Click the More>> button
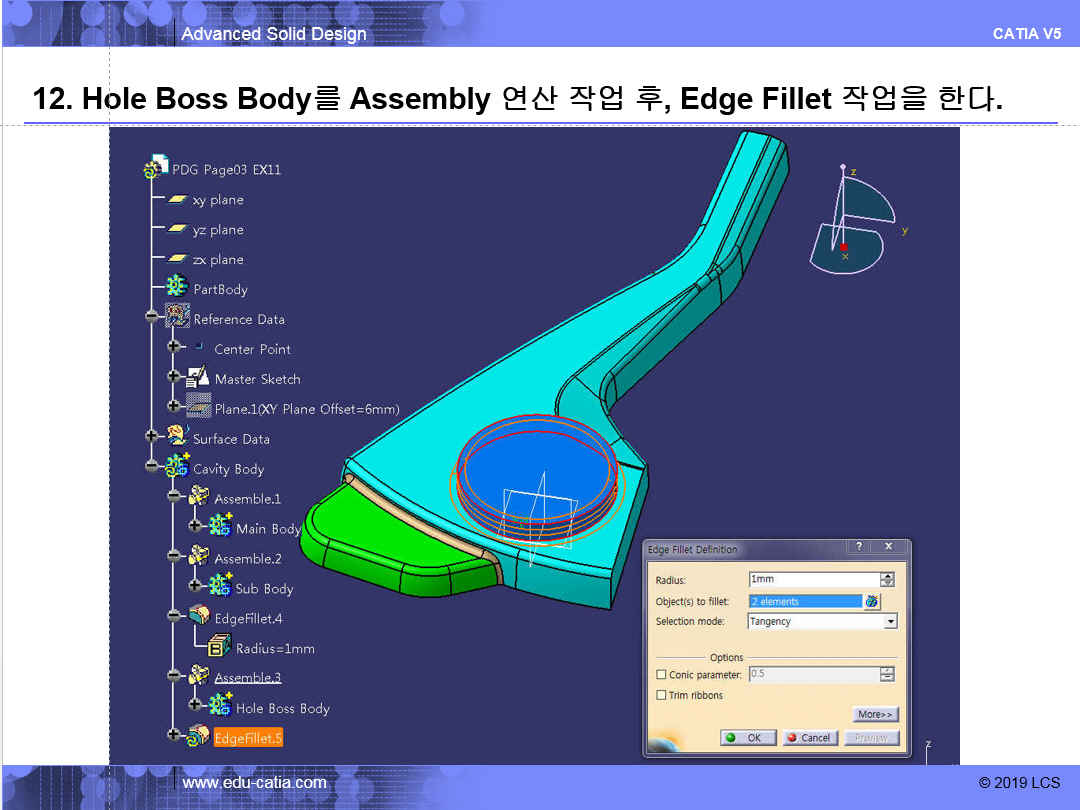 point(875,714)
